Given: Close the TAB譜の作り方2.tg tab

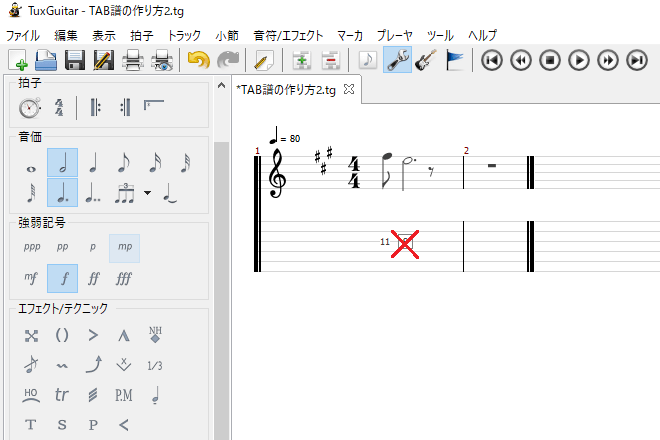Looking at the screenshot, I should click(x=349, y=89).
